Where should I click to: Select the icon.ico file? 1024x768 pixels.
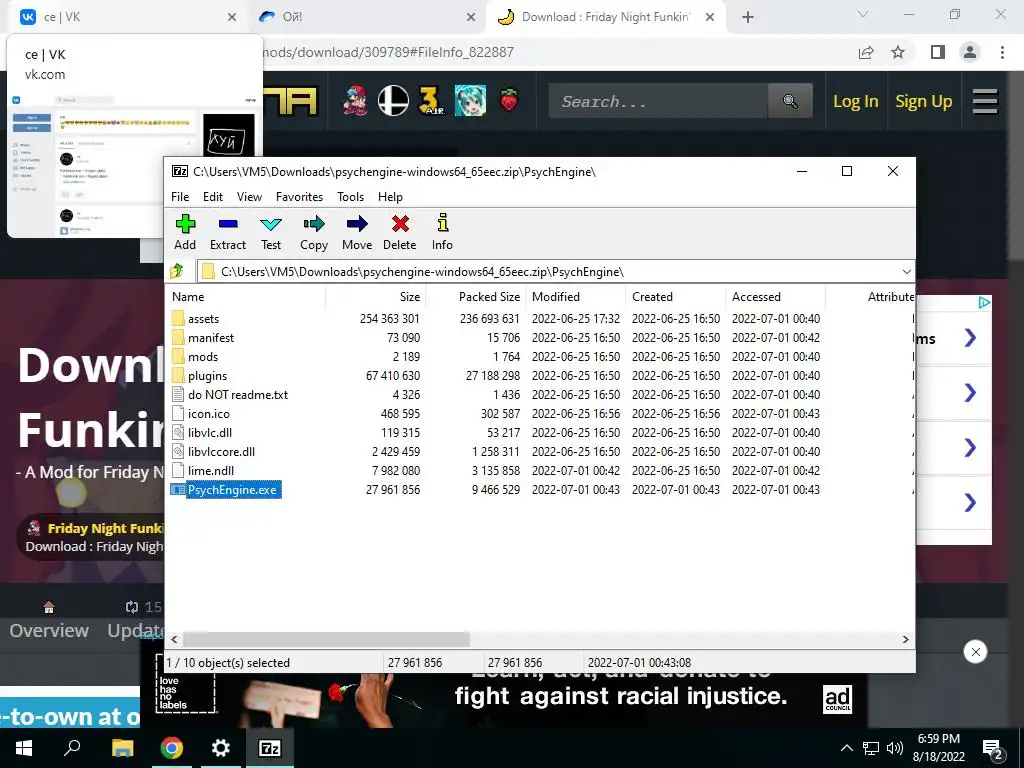209,413
